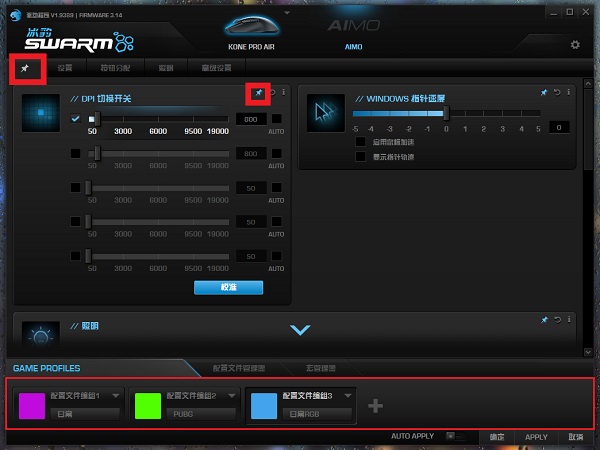
Task: Toggle the AUTO APPLY switch
Action: point(455,436)
